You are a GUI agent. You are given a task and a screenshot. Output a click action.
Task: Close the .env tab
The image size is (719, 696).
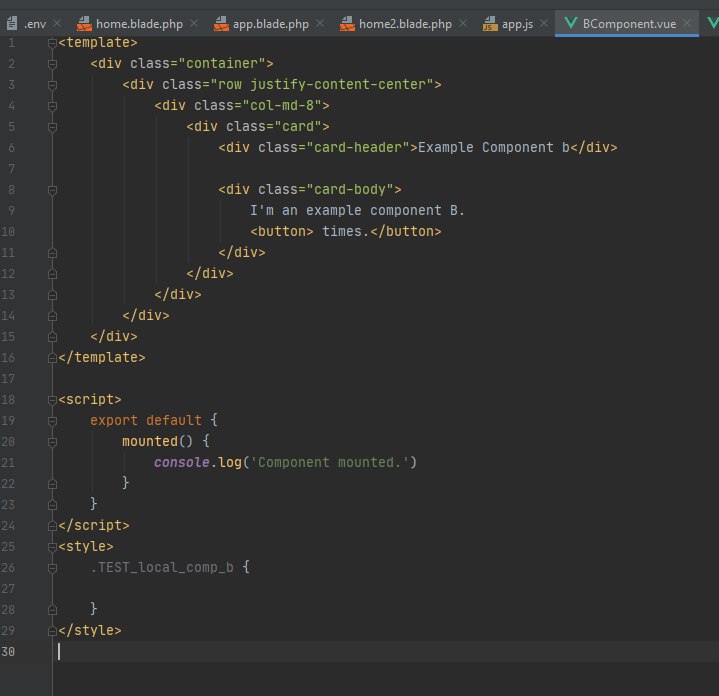coord(57,23)
